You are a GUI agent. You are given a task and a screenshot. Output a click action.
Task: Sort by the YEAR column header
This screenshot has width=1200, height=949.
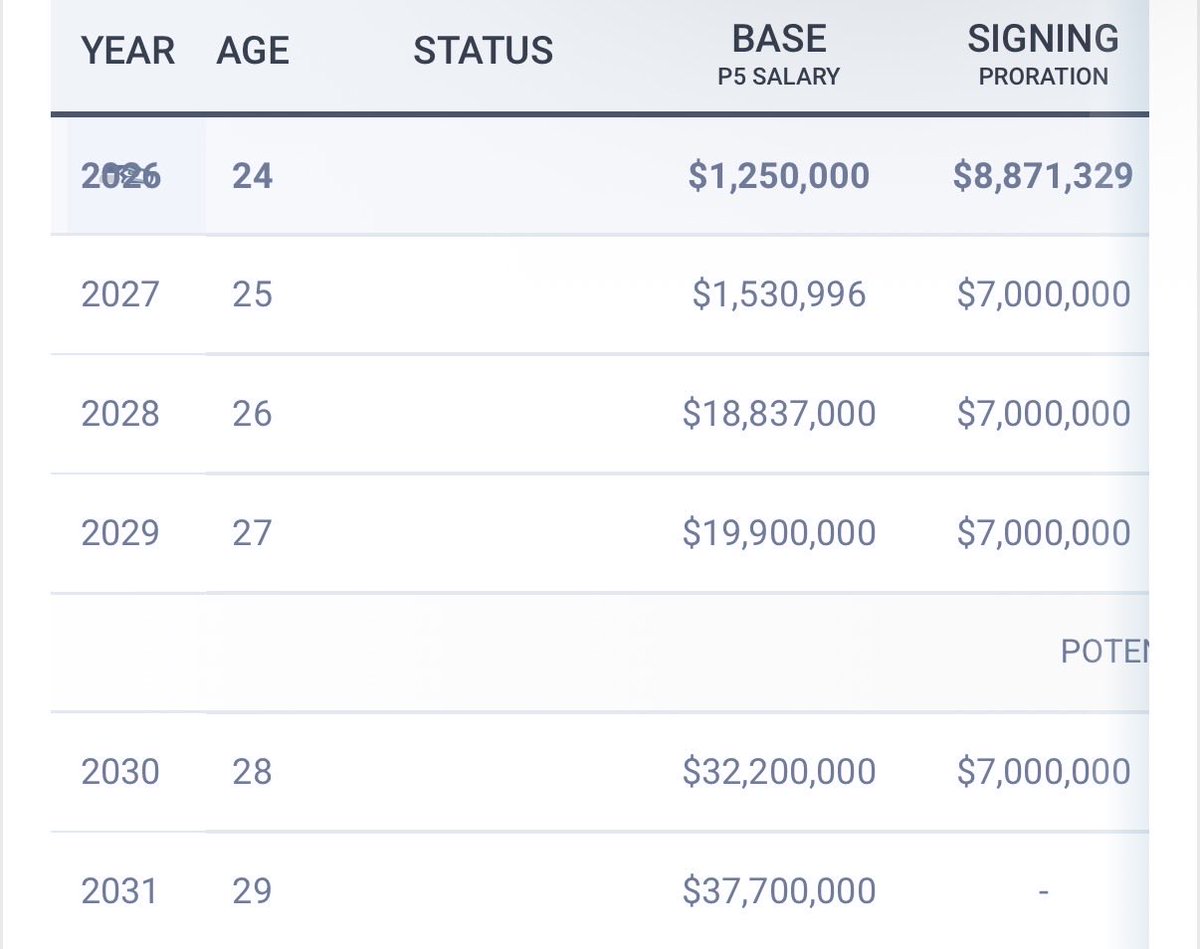128,50
